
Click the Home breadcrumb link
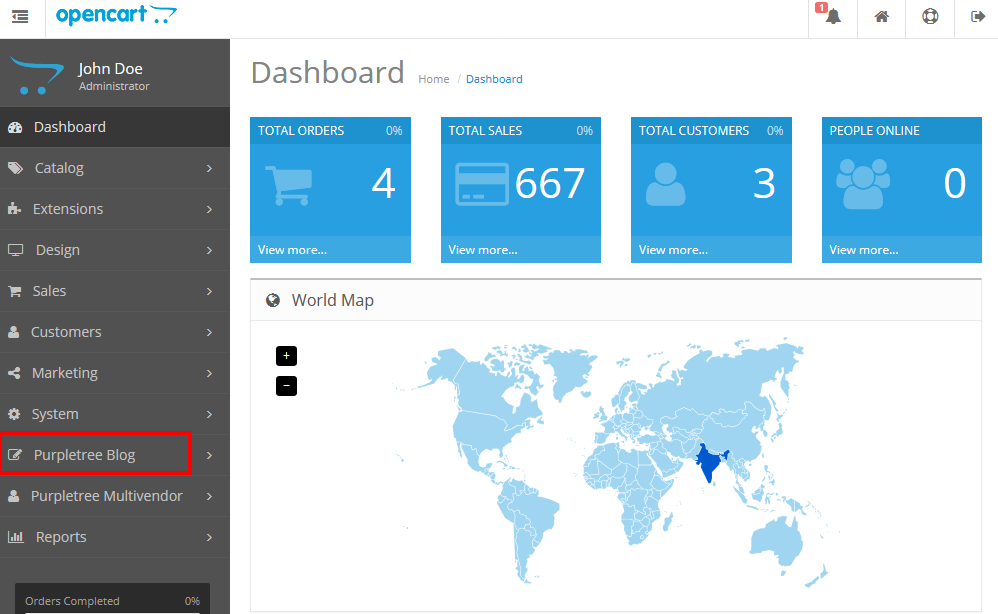433,79
